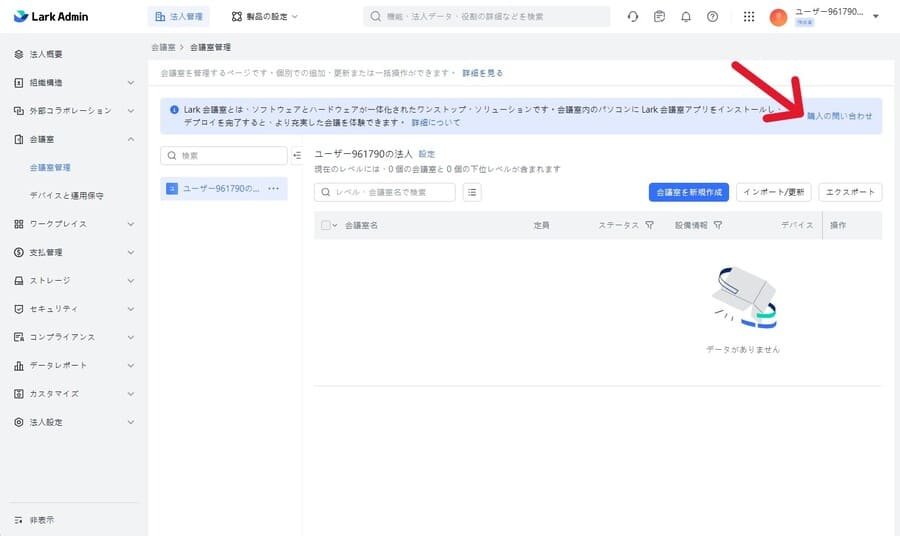Image resolution: width=900 pixels, height=536 pixels.
Task: Click the コンプライアンス sidebar icon
Action: [19, 337]
